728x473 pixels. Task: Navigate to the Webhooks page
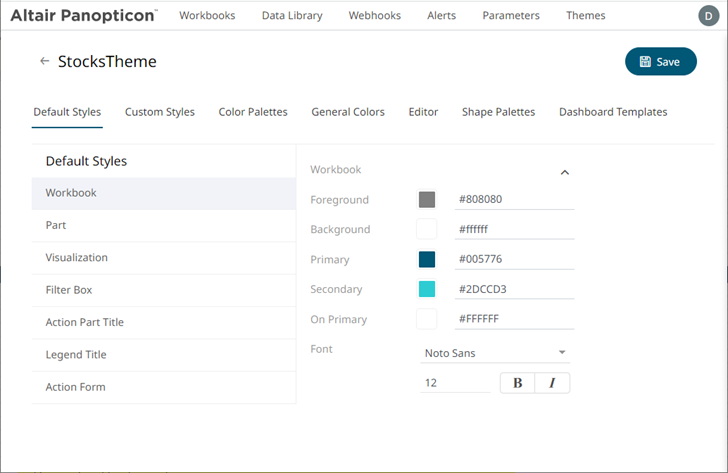[x=375, y=16]
